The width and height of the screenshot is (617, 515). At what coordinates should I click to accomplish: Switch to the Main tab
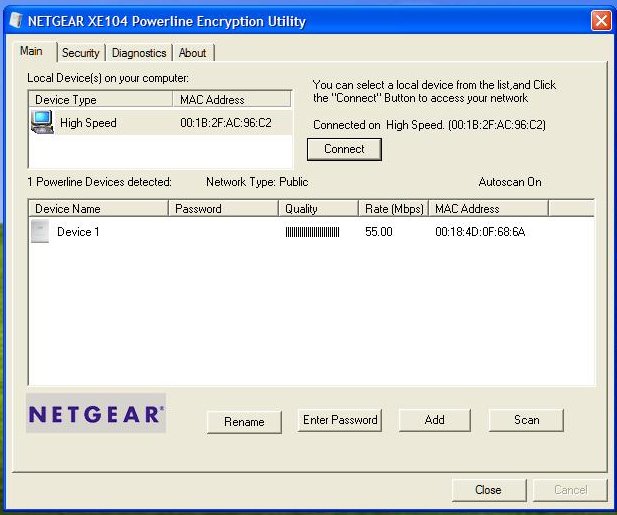tap(31, 51)
